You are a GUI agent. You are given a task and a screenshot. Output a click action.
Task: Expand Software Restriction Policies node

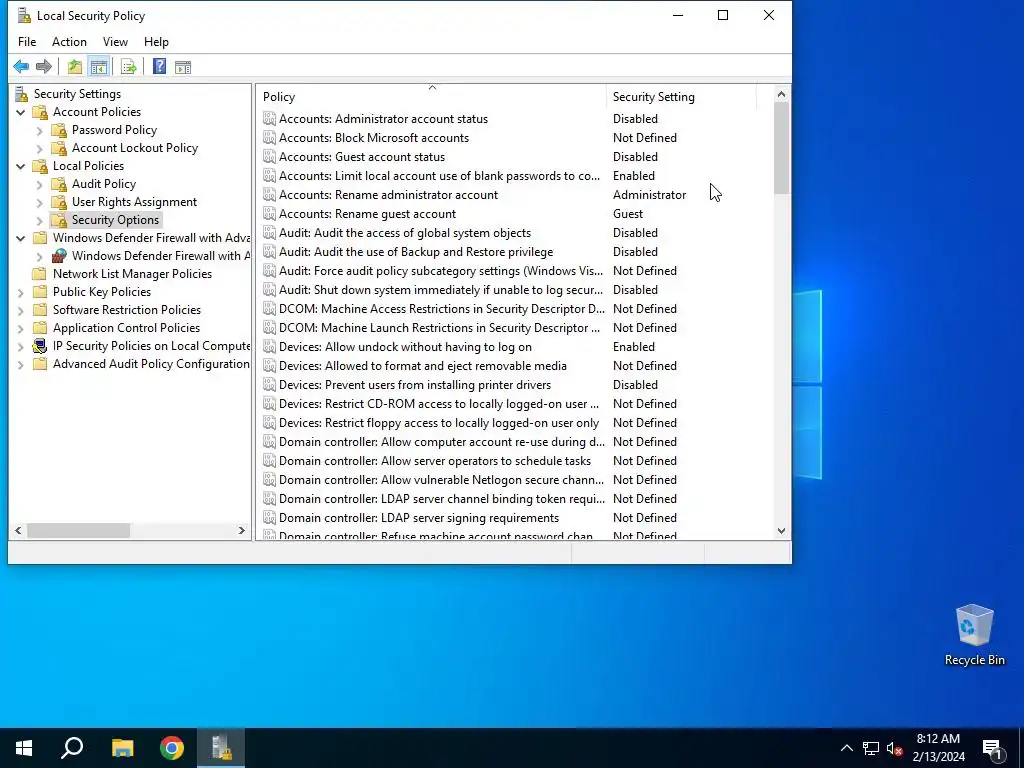point(21,310)
